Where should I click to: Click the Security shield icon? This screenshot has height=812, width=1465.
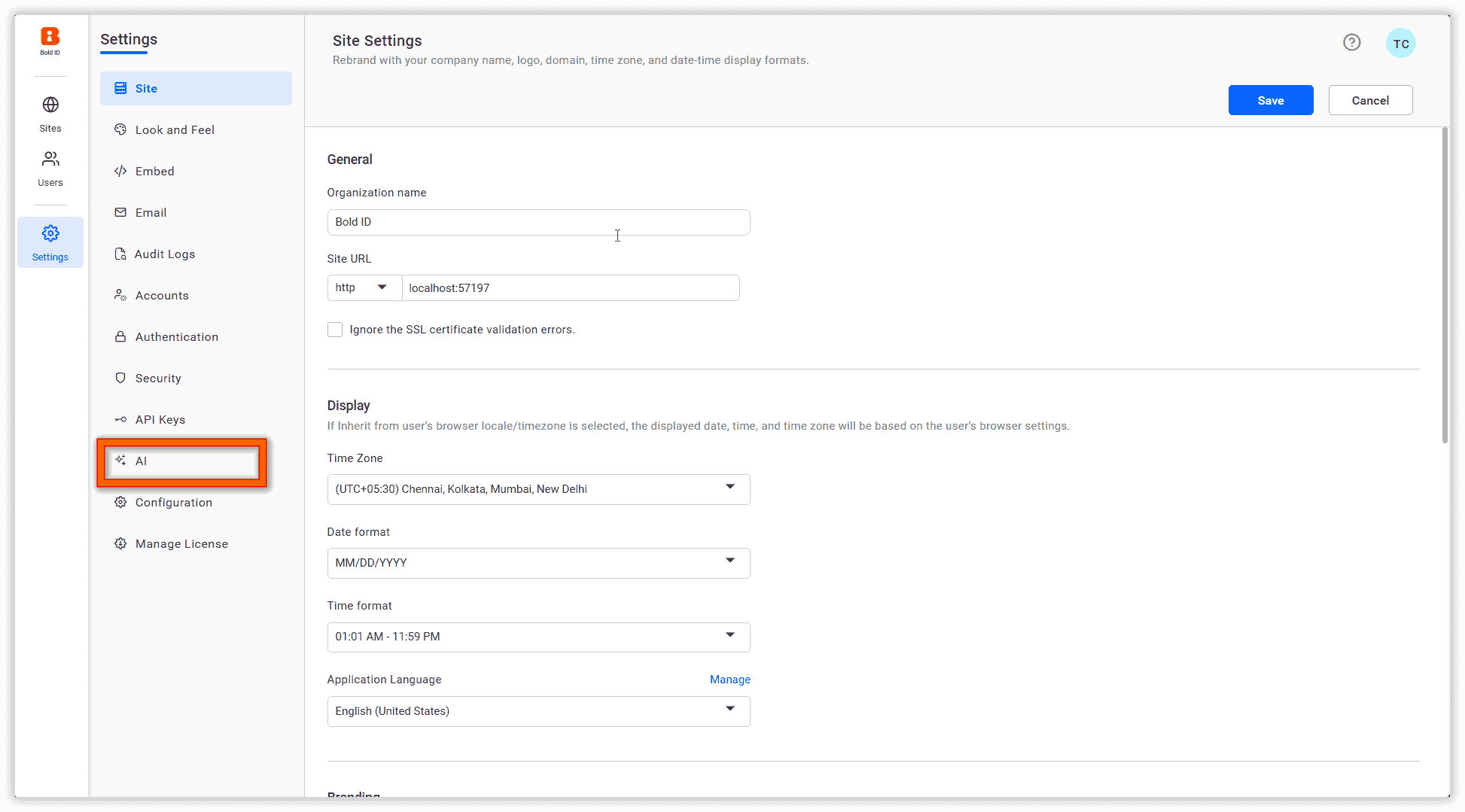(120, 378)
